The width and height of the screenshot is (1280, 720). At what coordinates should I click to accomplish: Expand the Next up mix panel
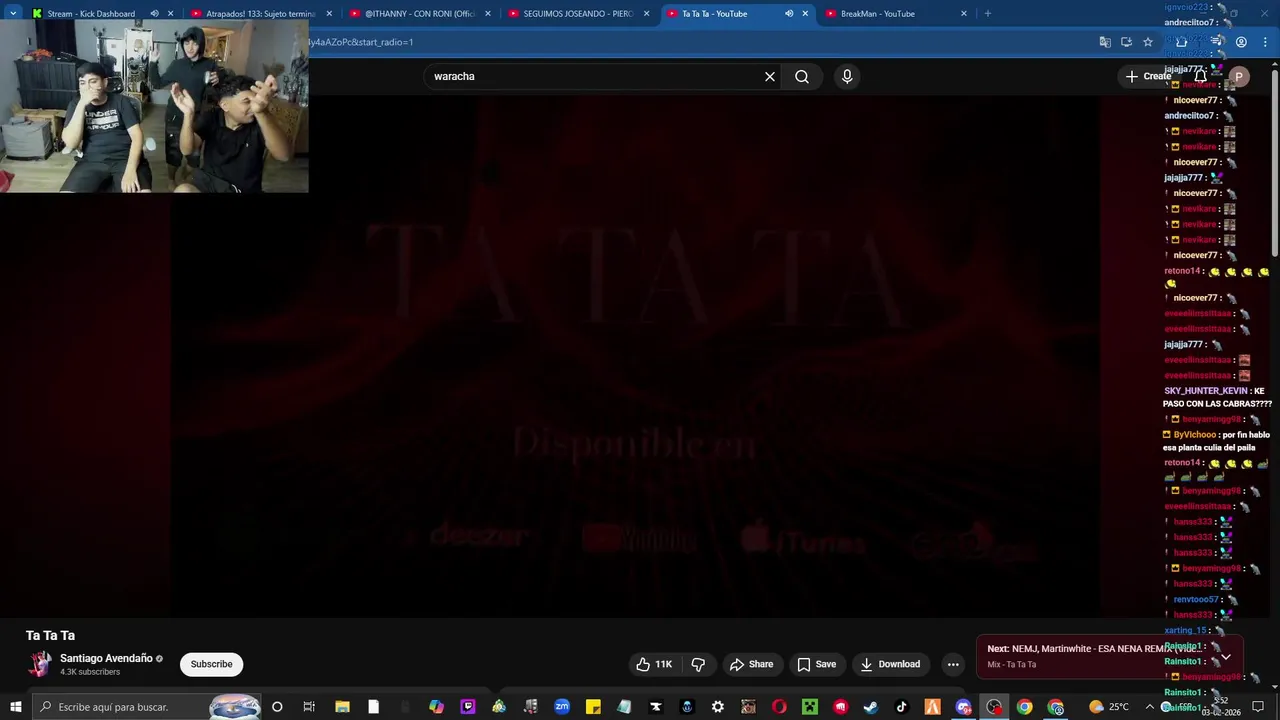pos(1226,656)
